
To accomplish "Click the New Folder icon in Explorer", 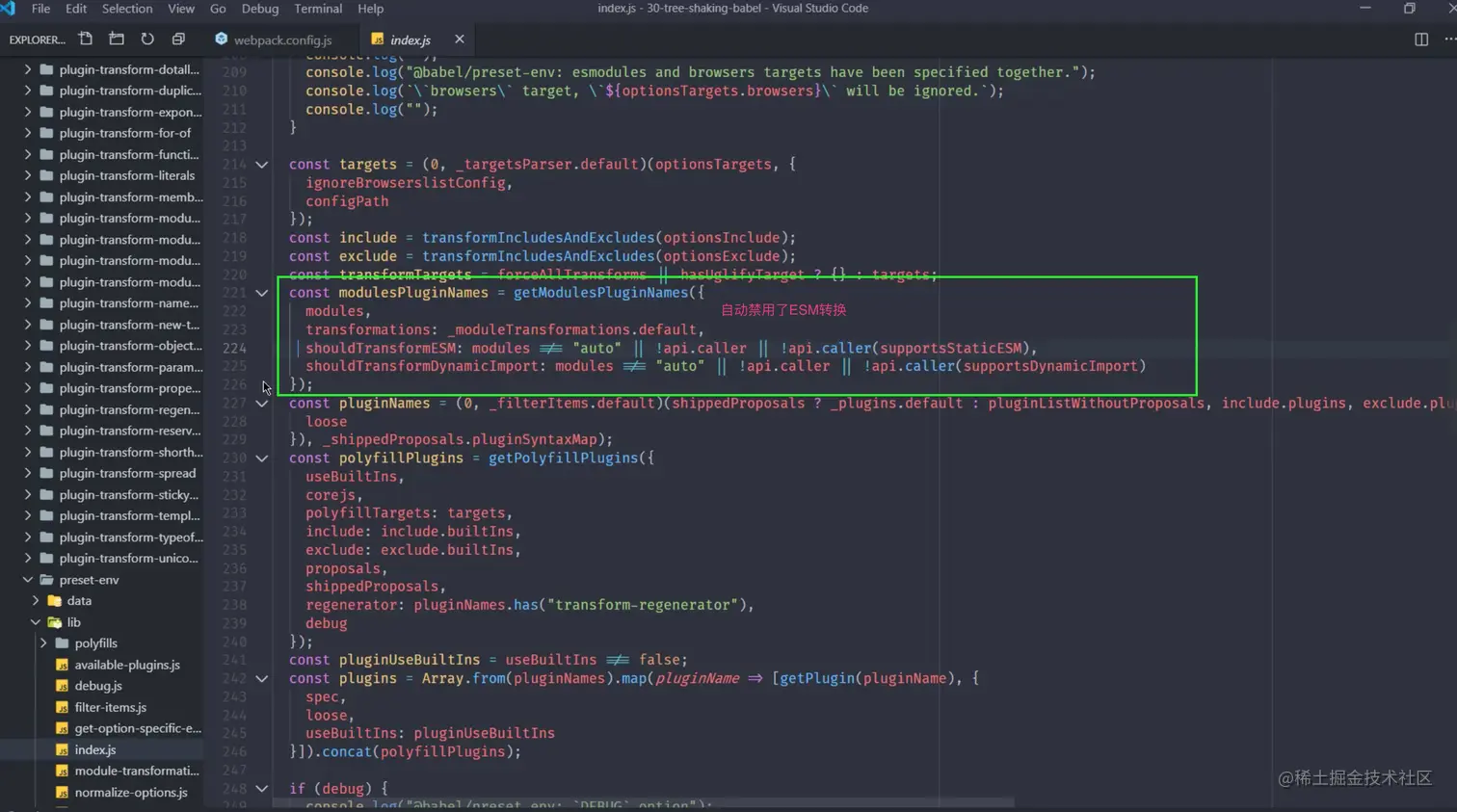I will pyautogui.click(x=117, y=39).
